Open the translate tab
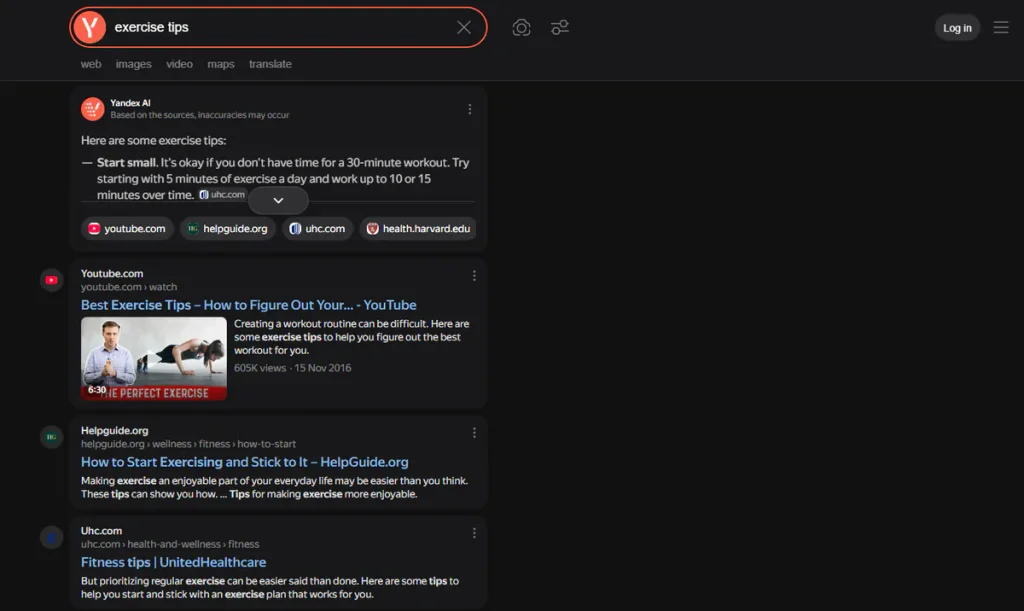 pyautogui.click(x=270, y=64)
